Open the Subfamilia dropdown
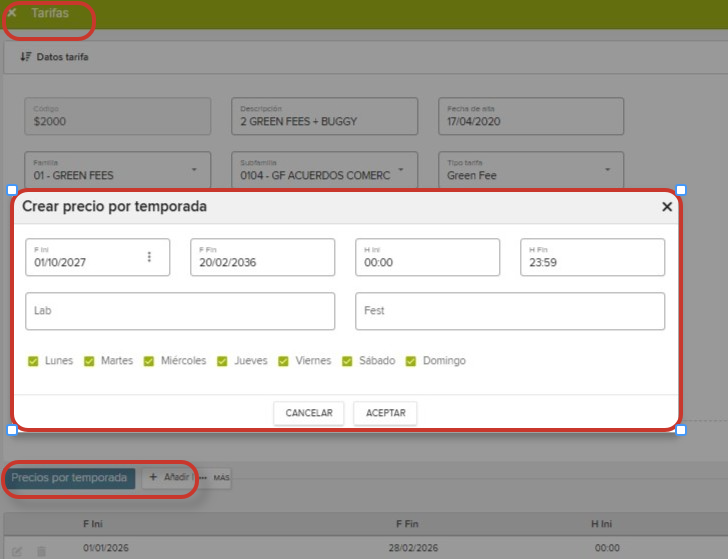728x559 pixels. pos(401,169)
